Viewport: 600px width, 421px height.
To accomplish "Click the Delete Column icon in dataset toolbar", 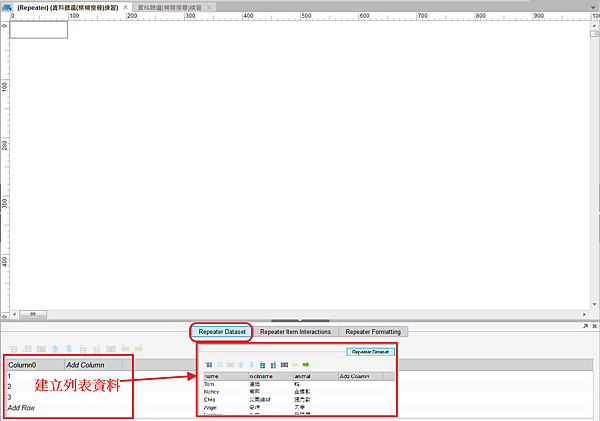I will (x=111, y=349).
